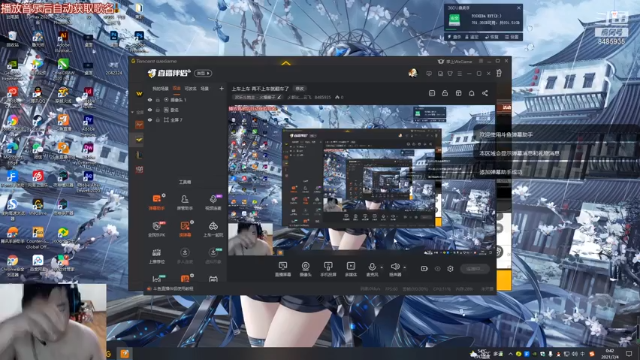Viewport: 640px width, 360px height.
Task: Add a phone screen cast source
Action: click(x=328, y=269)
